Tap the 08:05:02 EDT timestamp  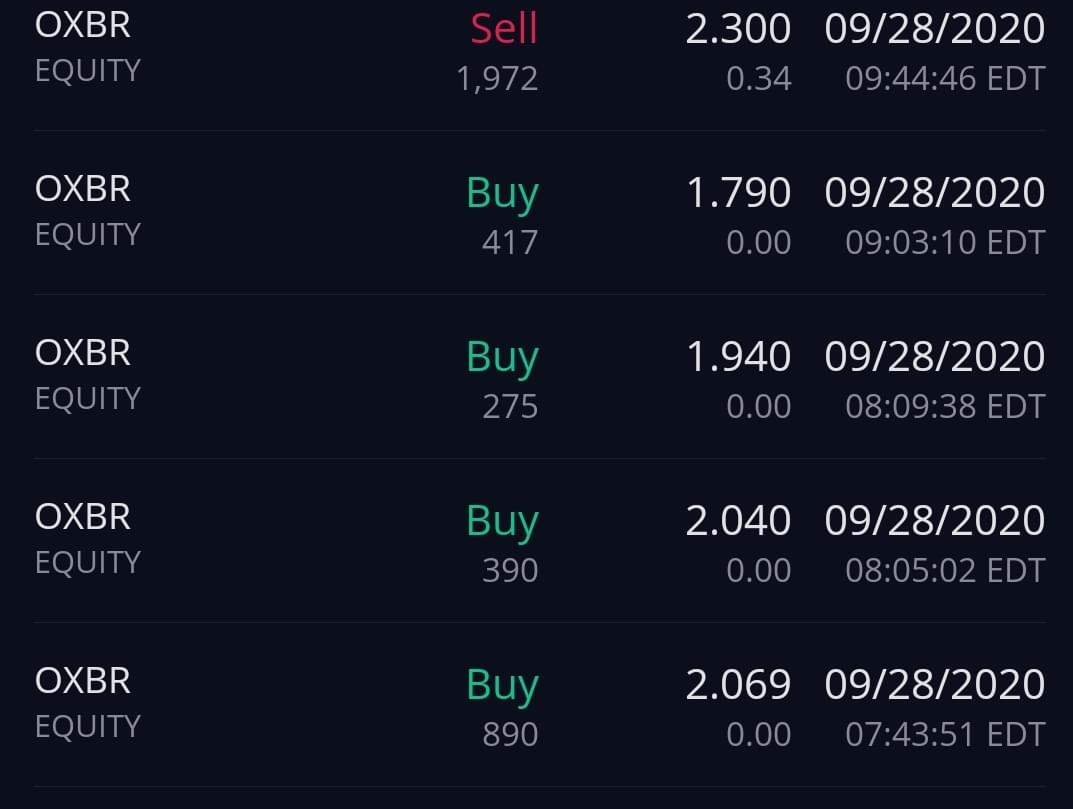click(945, 570)
